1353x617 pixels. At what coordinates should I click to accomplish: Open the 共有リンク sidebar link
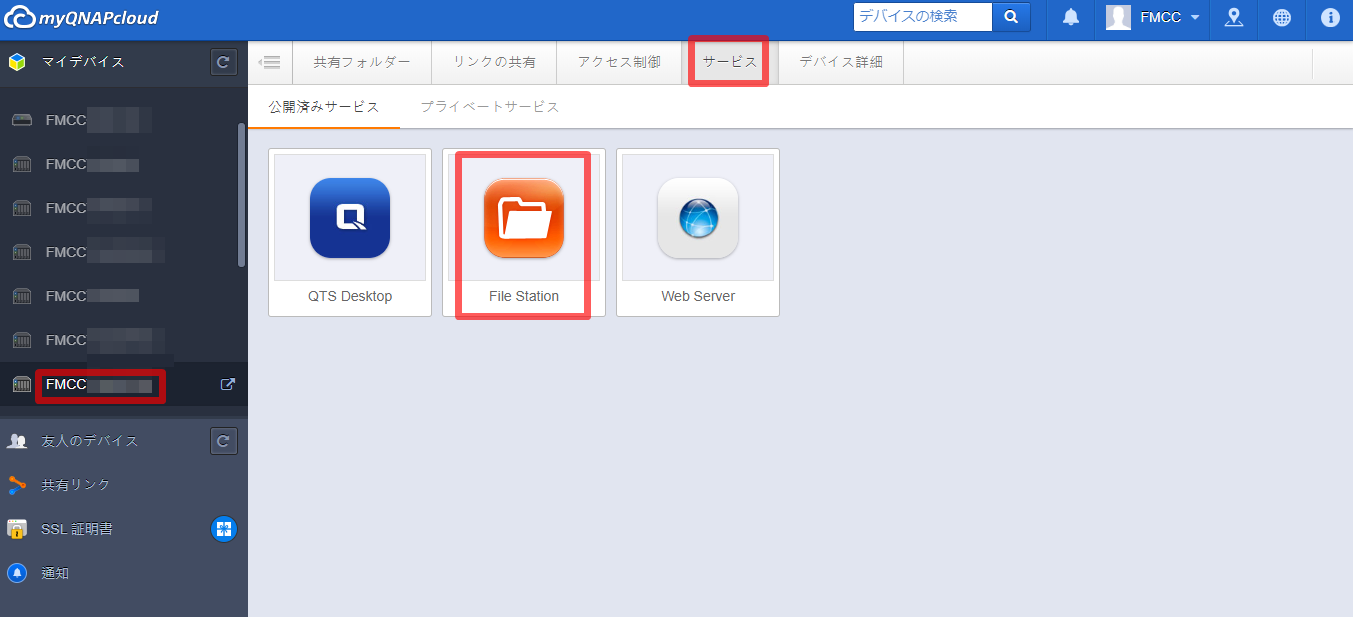pyautogui.click(x=75, y=485)
